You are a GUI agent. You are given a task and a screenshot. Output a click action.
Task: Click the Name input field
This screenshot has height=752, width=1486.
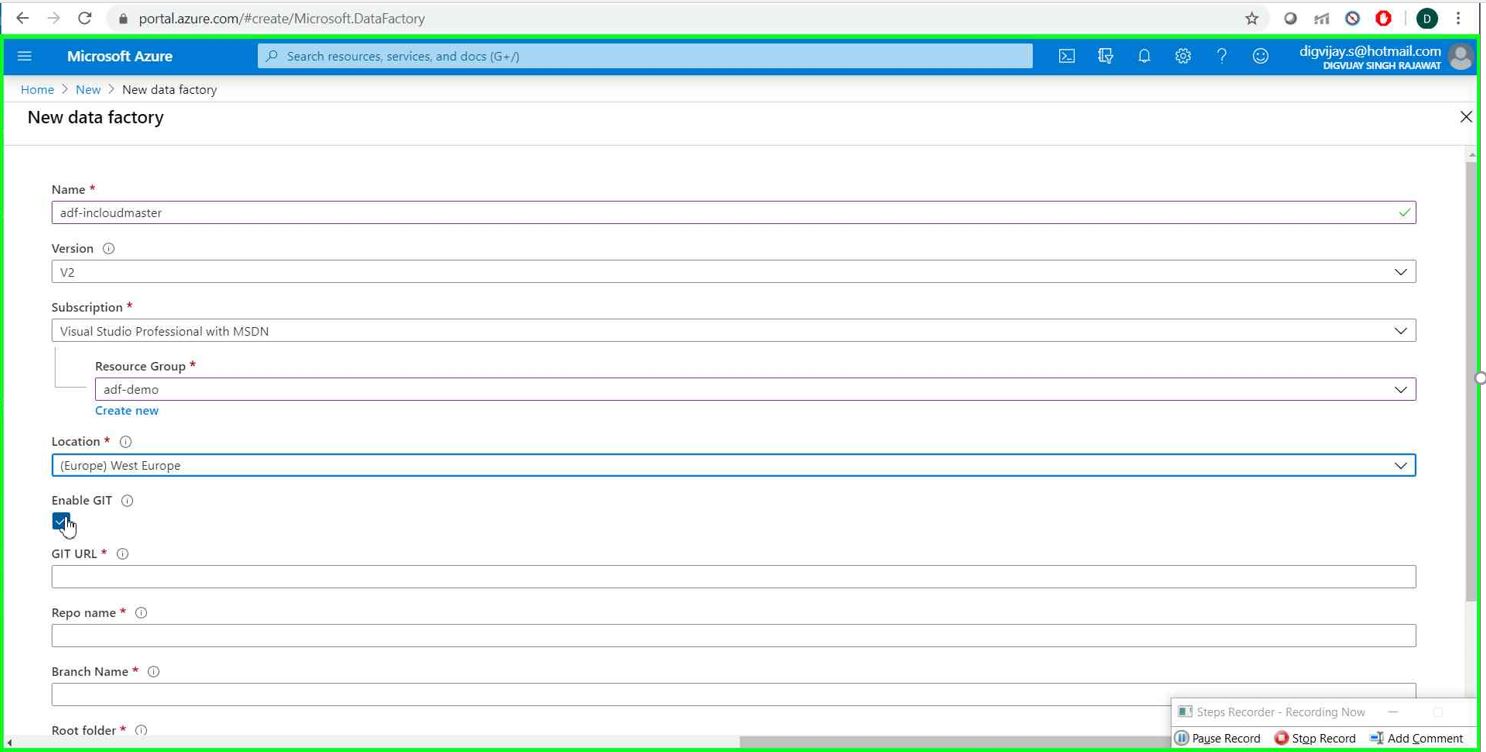(x=733, y=212)
